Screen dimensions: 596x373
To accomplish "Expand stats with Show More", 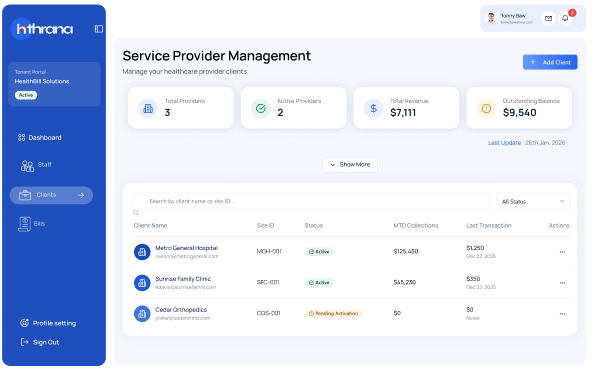I will pos(350,165).
